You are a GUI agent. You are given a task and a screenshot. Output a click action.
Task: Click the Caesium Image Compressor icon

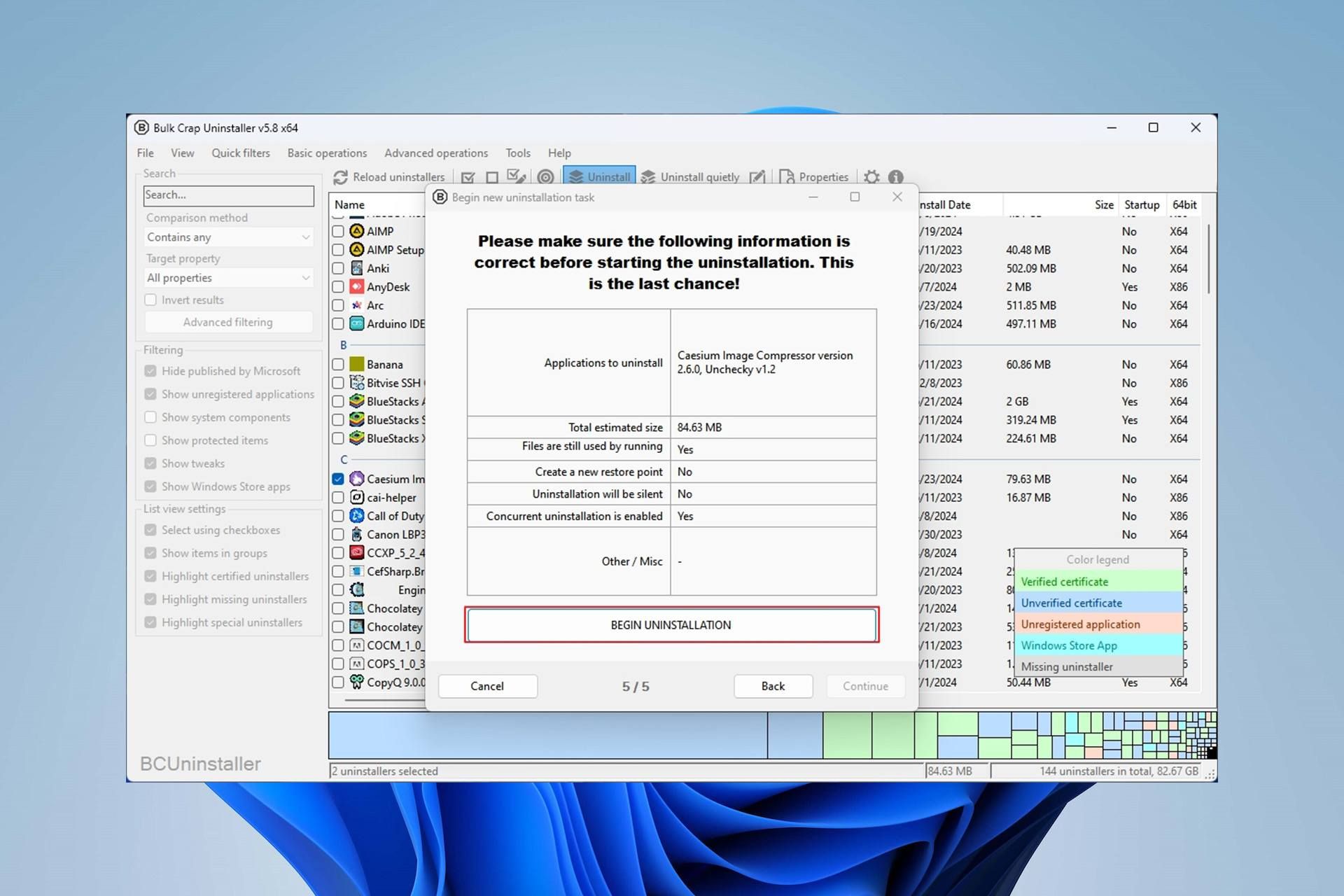[x=357, y=479]
